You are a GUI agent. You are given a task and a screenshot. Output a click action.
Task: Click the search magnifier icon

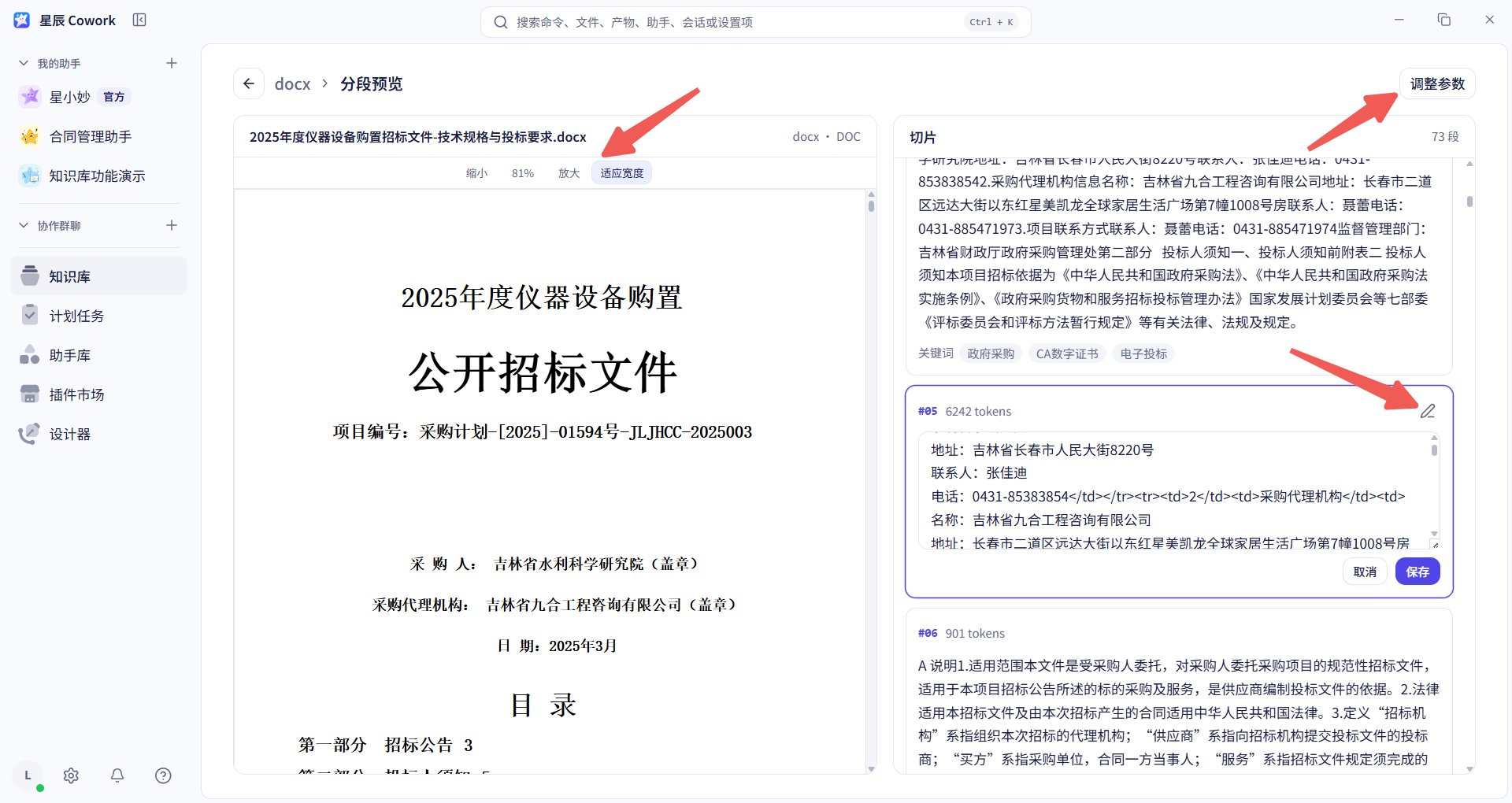501,22
